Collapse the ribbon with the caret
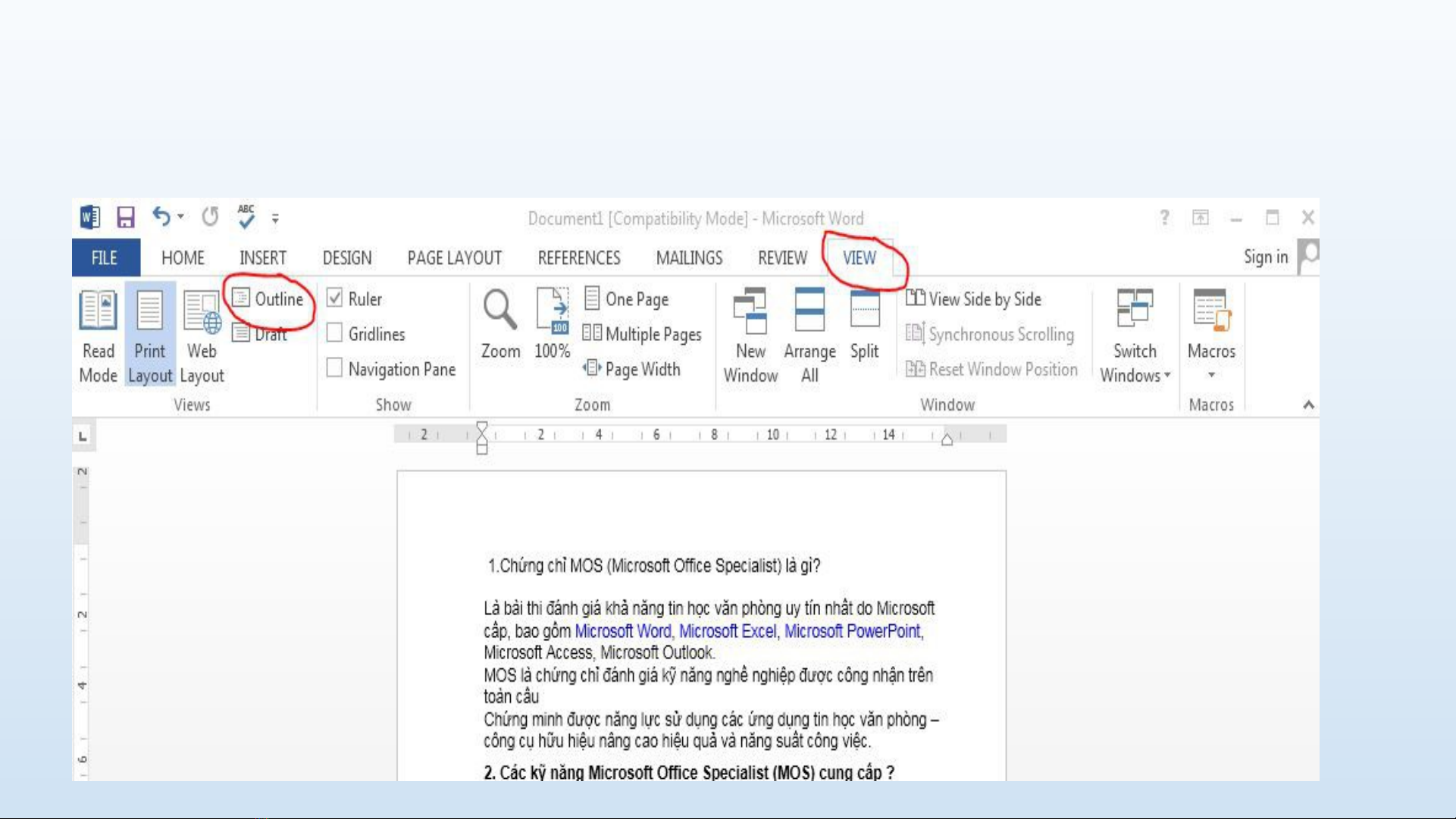Viewport: 1456px width, 819px height. click(1309, 405)
